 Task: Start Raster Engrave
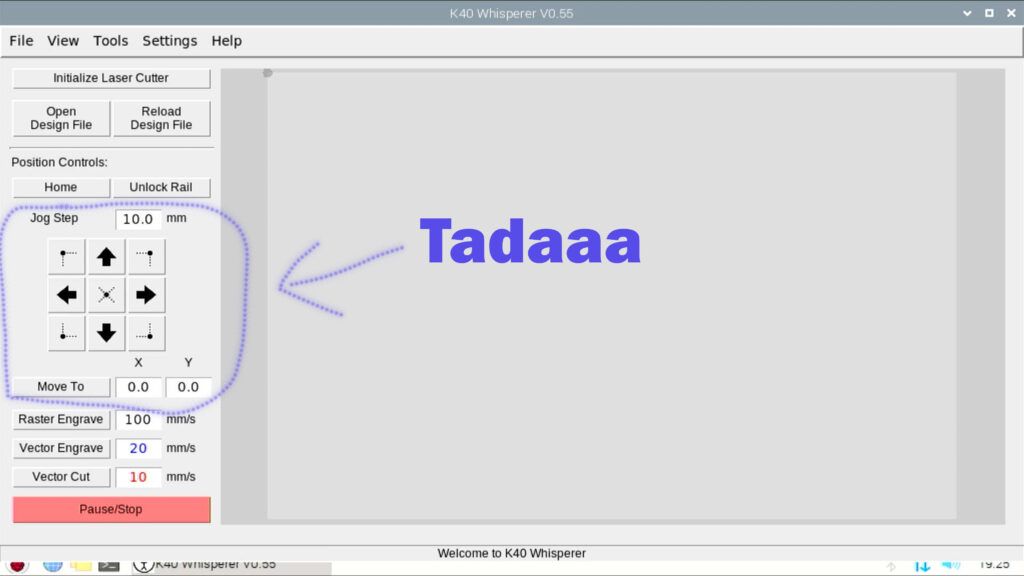coord(61,419)
